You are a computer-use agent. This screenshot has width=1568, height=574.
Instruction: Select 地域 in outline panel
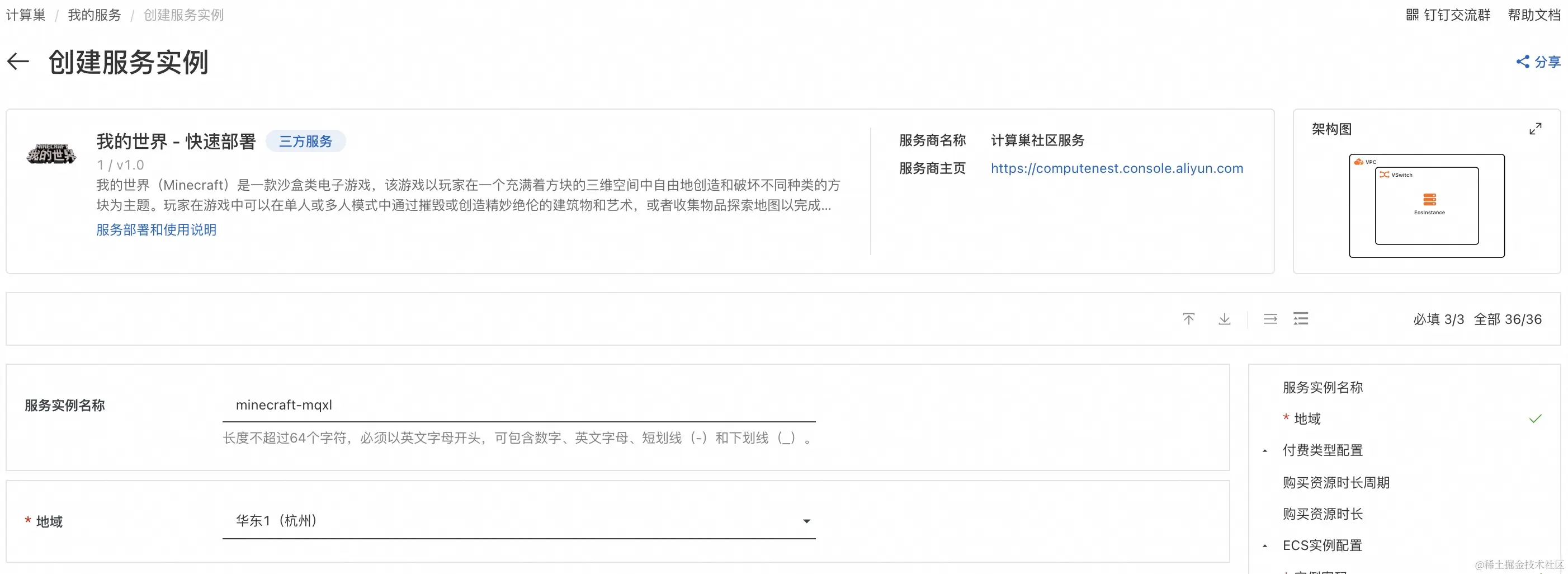tap(1307, 419)
